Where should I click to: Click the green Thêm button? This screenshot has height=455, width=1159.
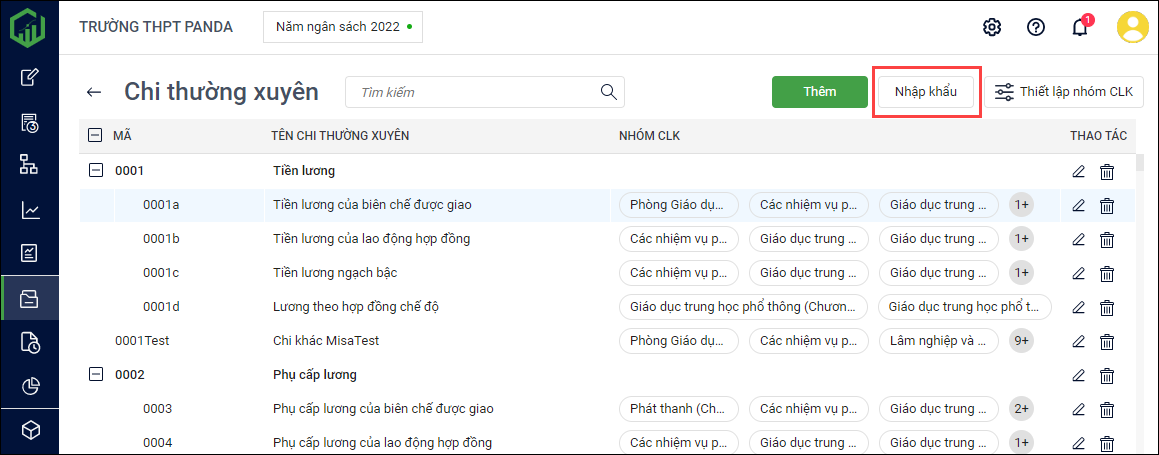pos(819,92)
